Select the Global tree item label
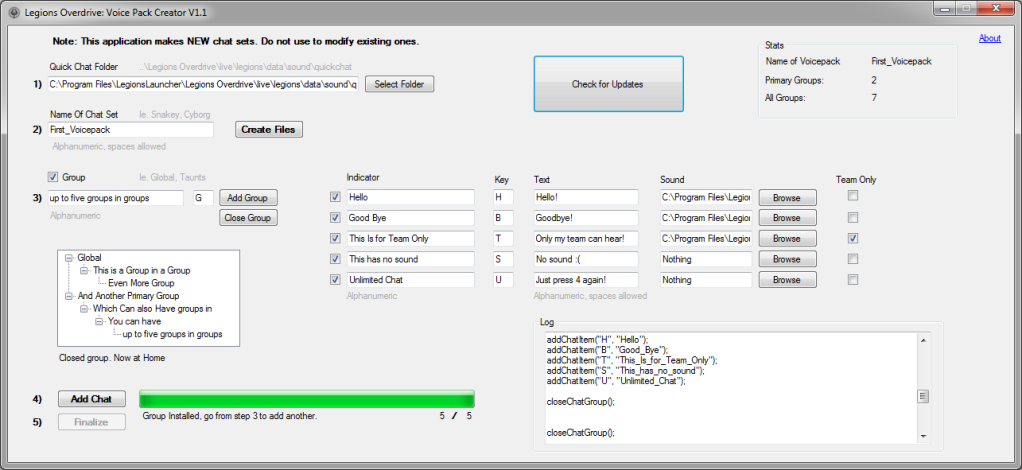1022x470 pixels. [x=89, y=258]
